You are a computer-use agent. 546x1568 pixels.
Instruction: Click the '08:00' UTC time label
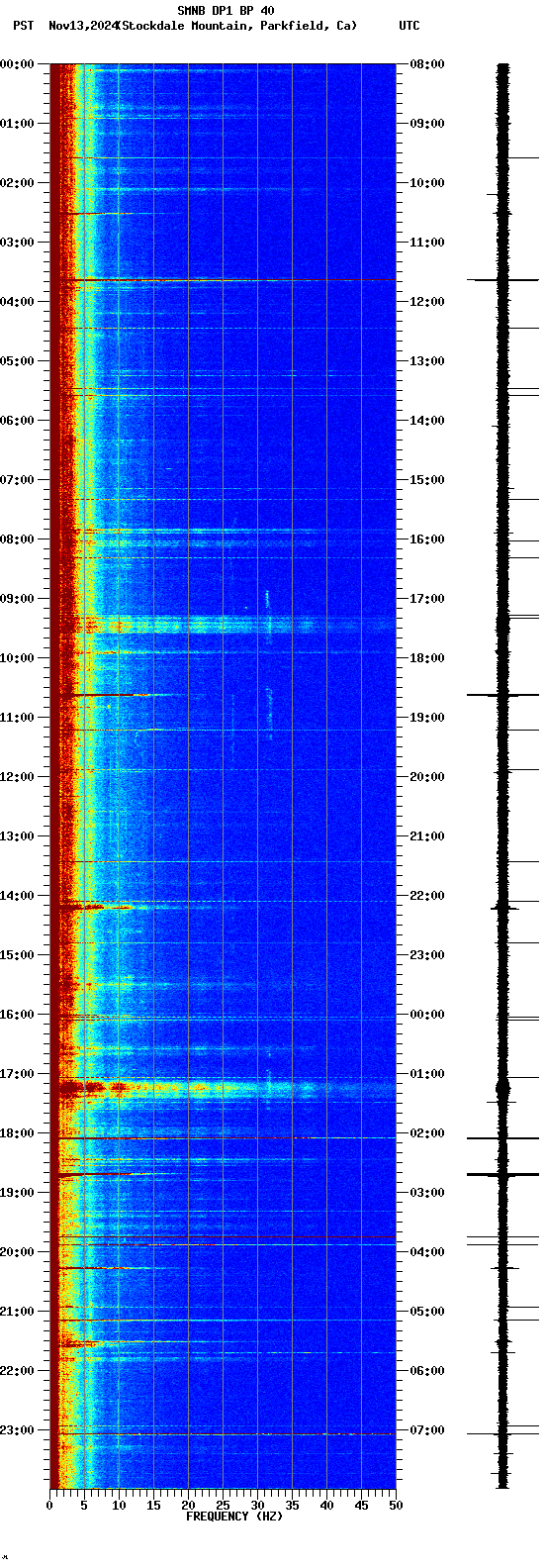coord(427,64)
